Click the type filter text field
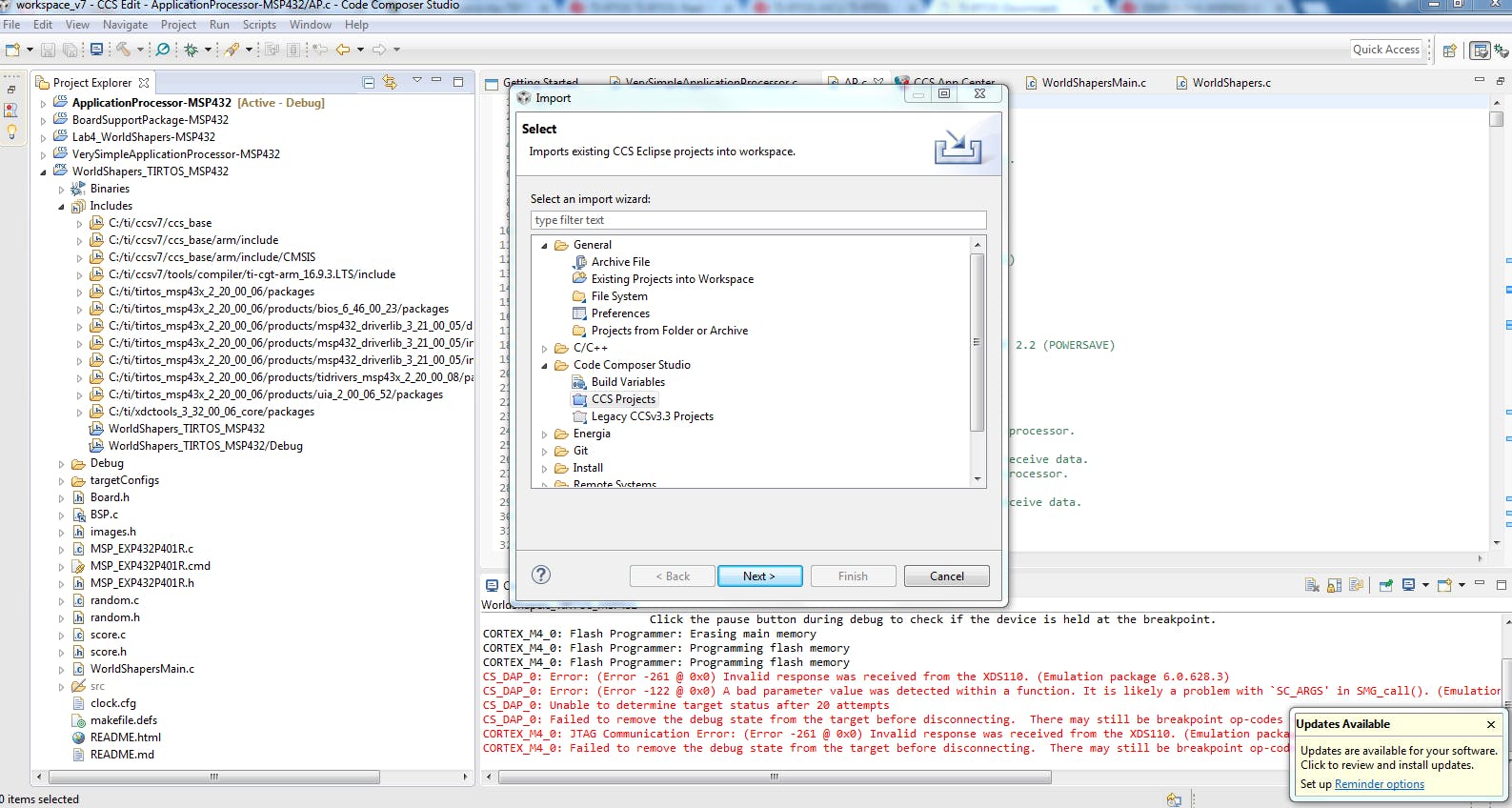The image size is (1512, 808). click(x=757, y=220)
